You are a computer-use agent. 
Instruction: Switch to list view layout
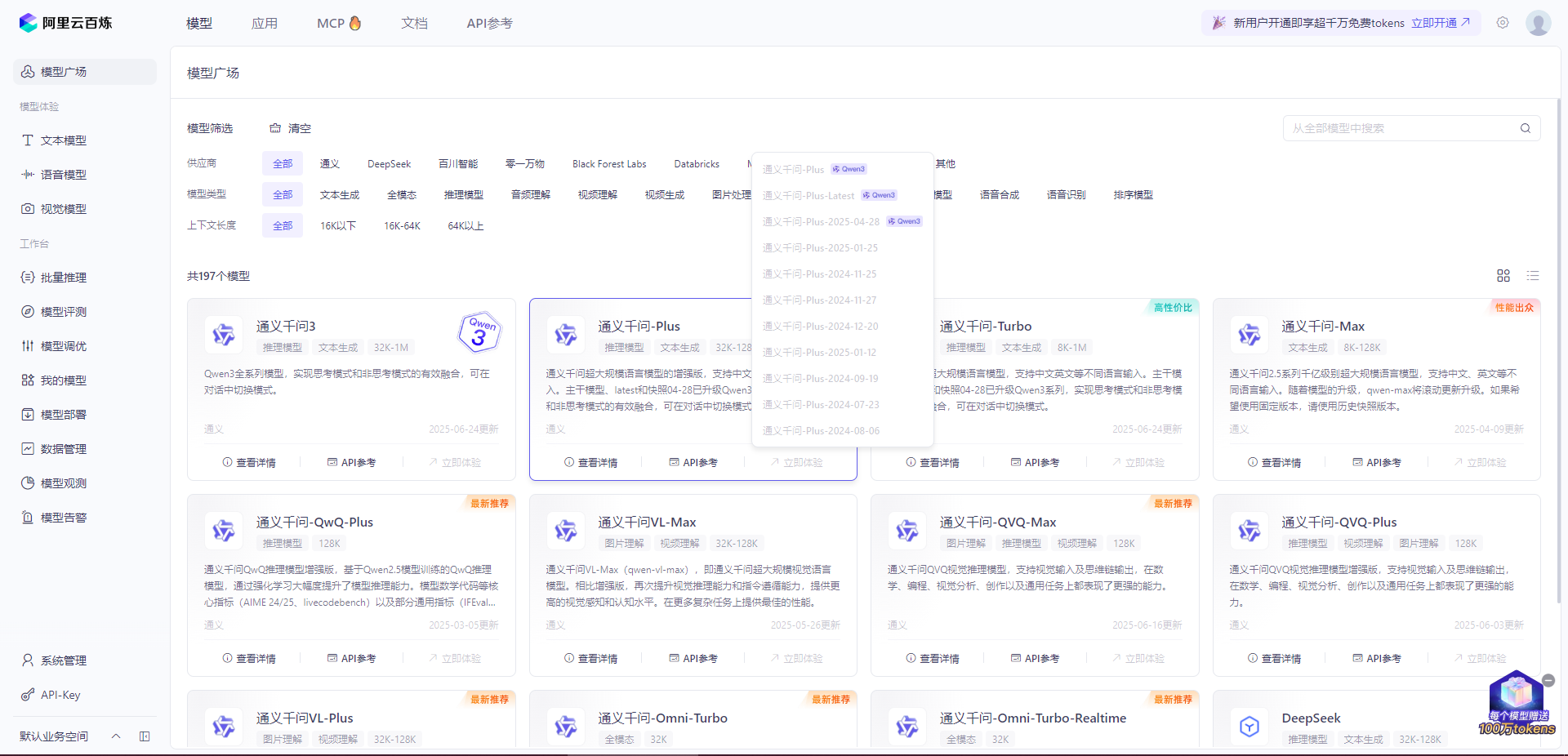tap(1533, 276)
